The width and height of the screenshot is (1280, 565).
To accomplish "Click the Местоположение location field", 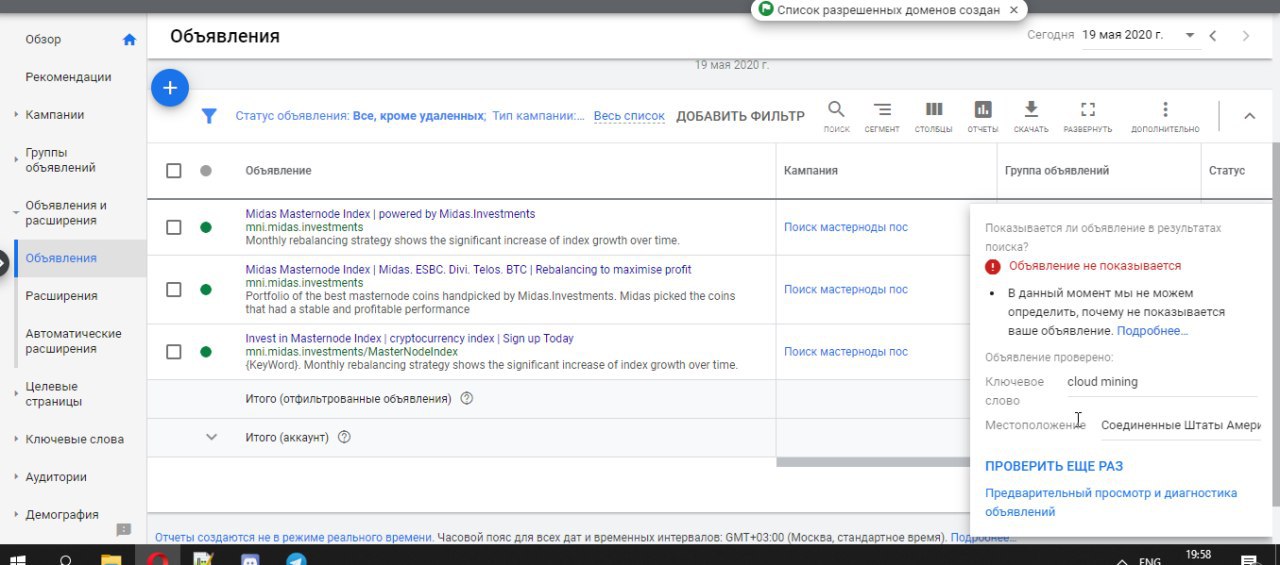I will [1180, 425].
